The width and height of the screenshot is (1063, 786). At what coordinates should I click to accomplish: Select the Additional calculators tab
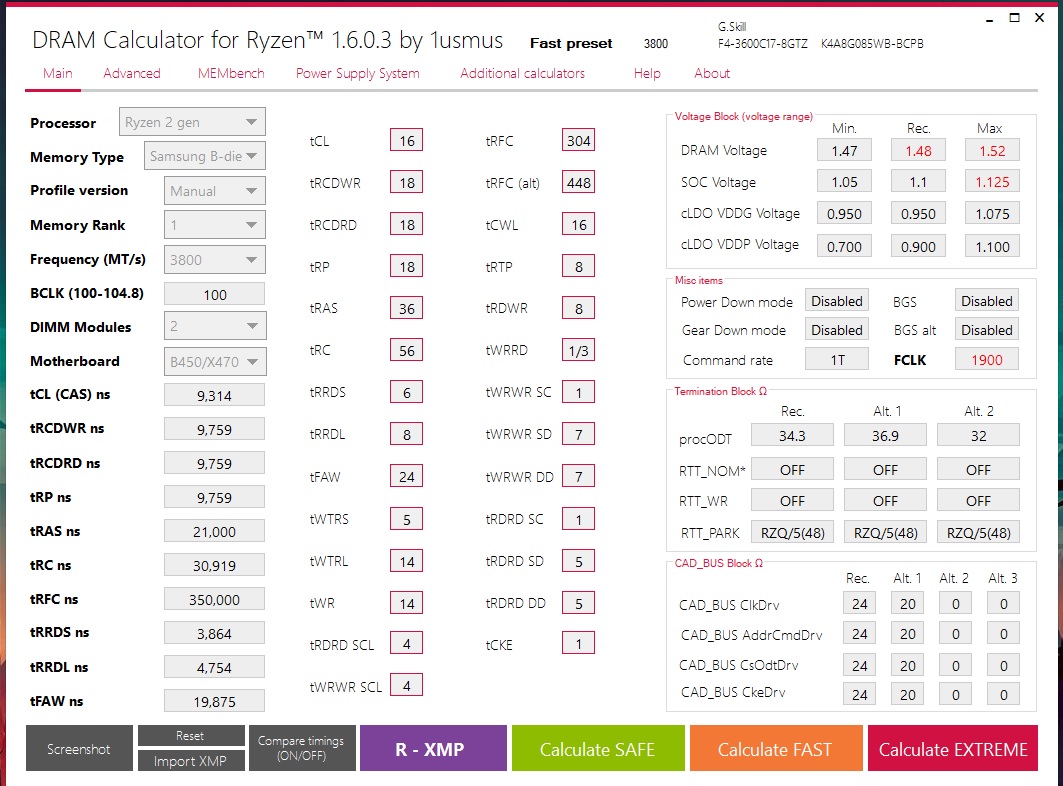(522, 73)
